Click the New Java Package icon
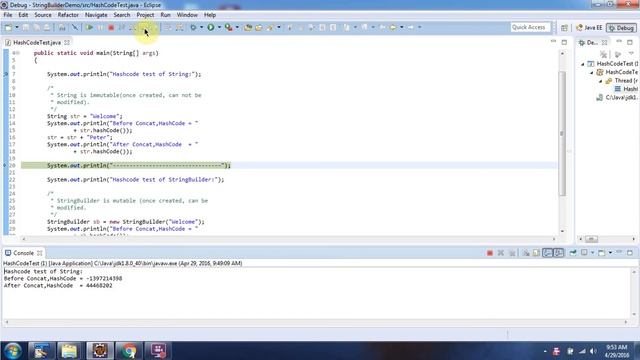The image size is (640, 360). (x=248, y=27)
